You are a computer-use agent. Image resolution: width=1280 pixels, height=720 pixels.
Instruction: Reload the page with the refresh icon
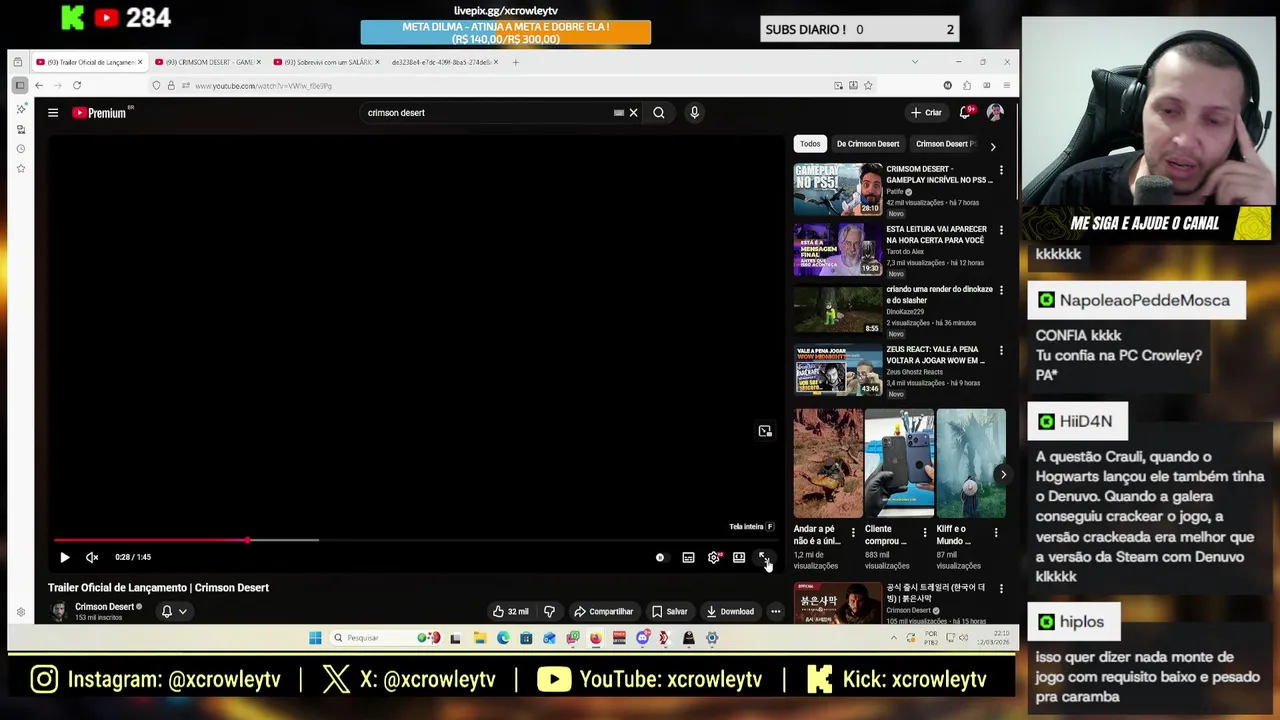tap(77, 86)
